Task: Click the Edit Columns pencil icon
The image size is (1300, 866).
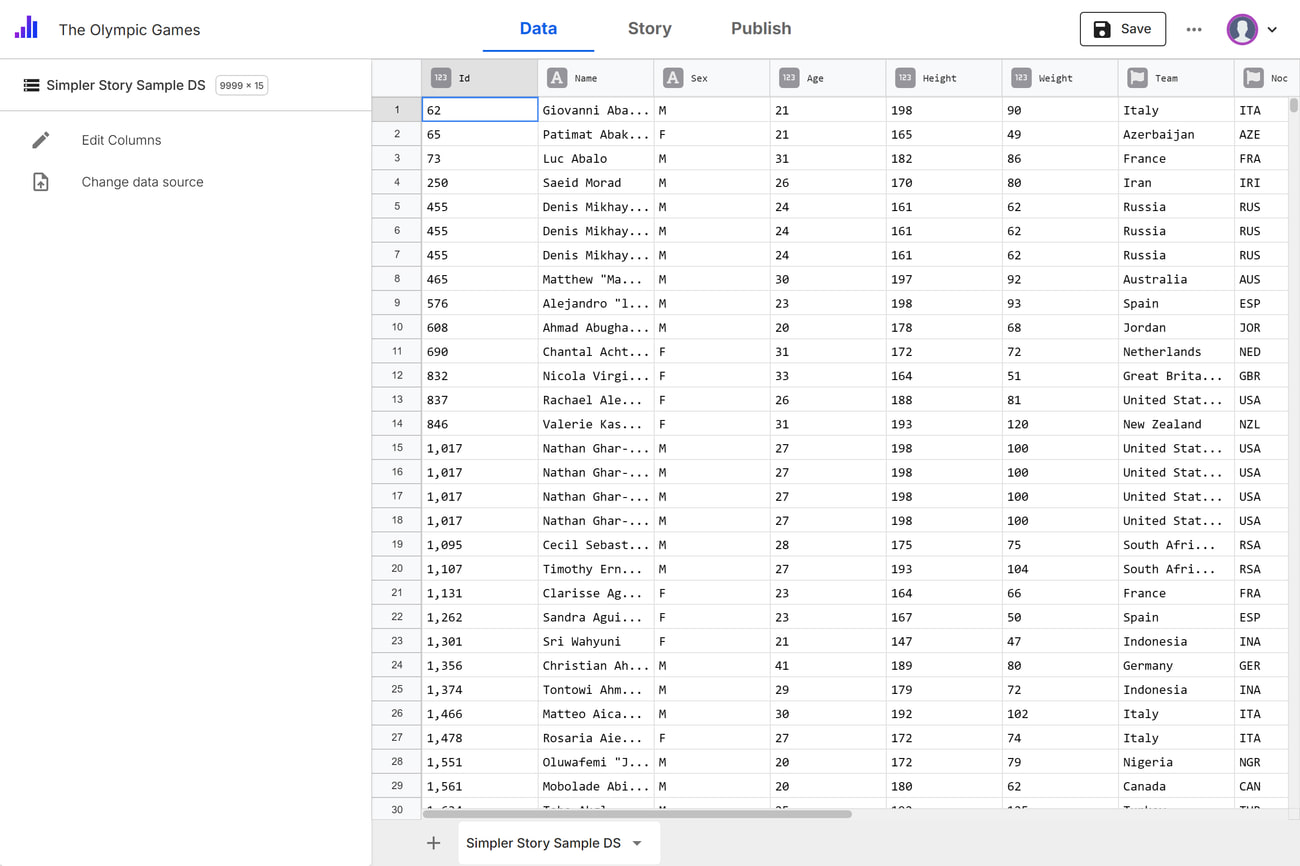Action: click(x=40, y=140)
